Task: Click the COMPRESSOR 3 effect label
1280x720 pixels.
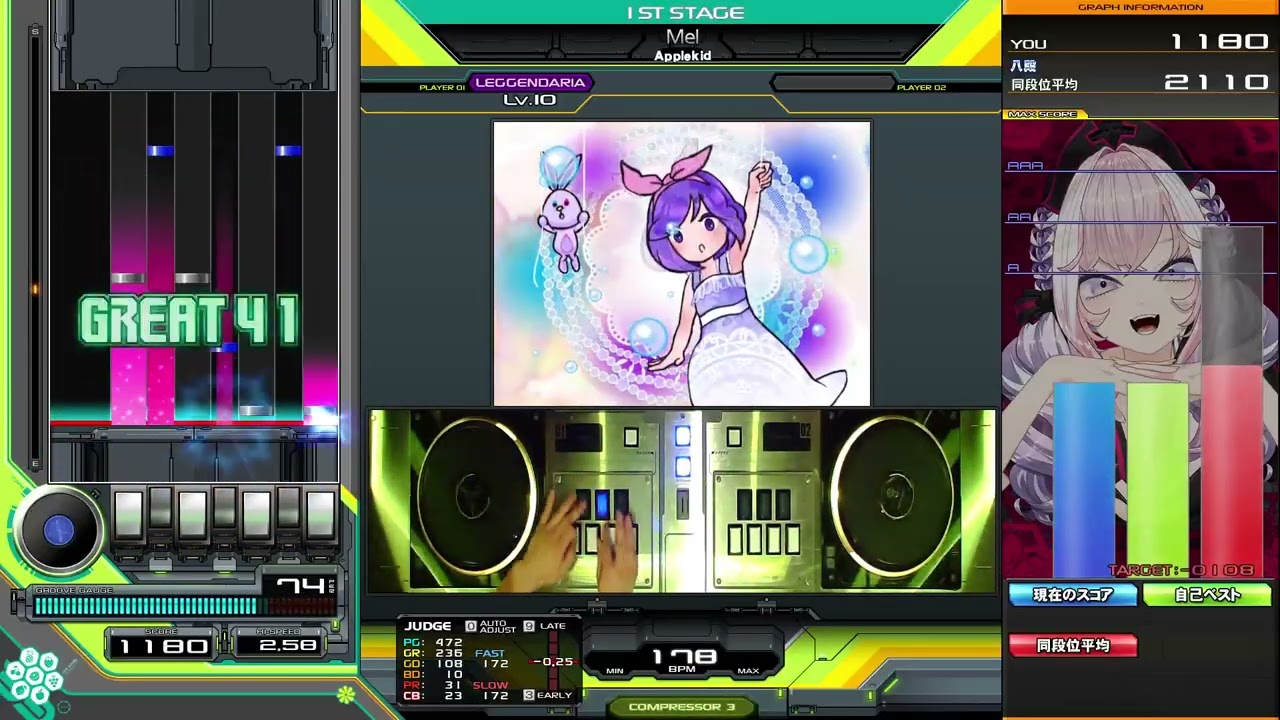Action: [x=681, y=707]
